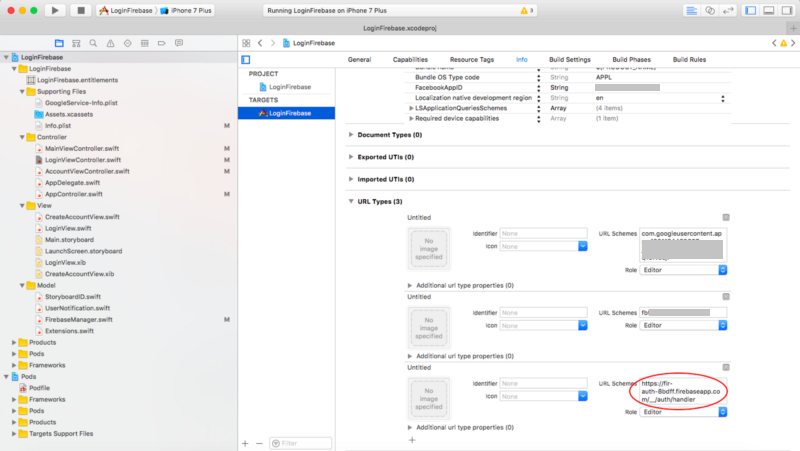Screen dimensions: 800x451
Task: Toggle the navigator panel visibility
Action: [751, 10]
